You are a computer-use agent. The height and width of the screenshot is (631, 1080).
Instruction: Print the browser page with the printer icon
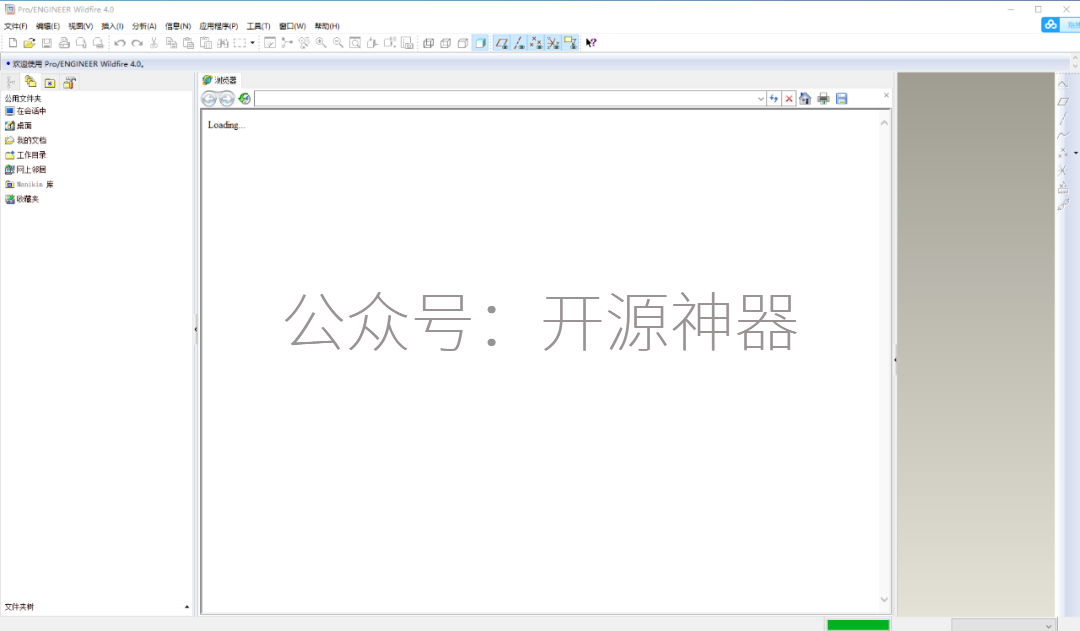click(x=823, y=99)
